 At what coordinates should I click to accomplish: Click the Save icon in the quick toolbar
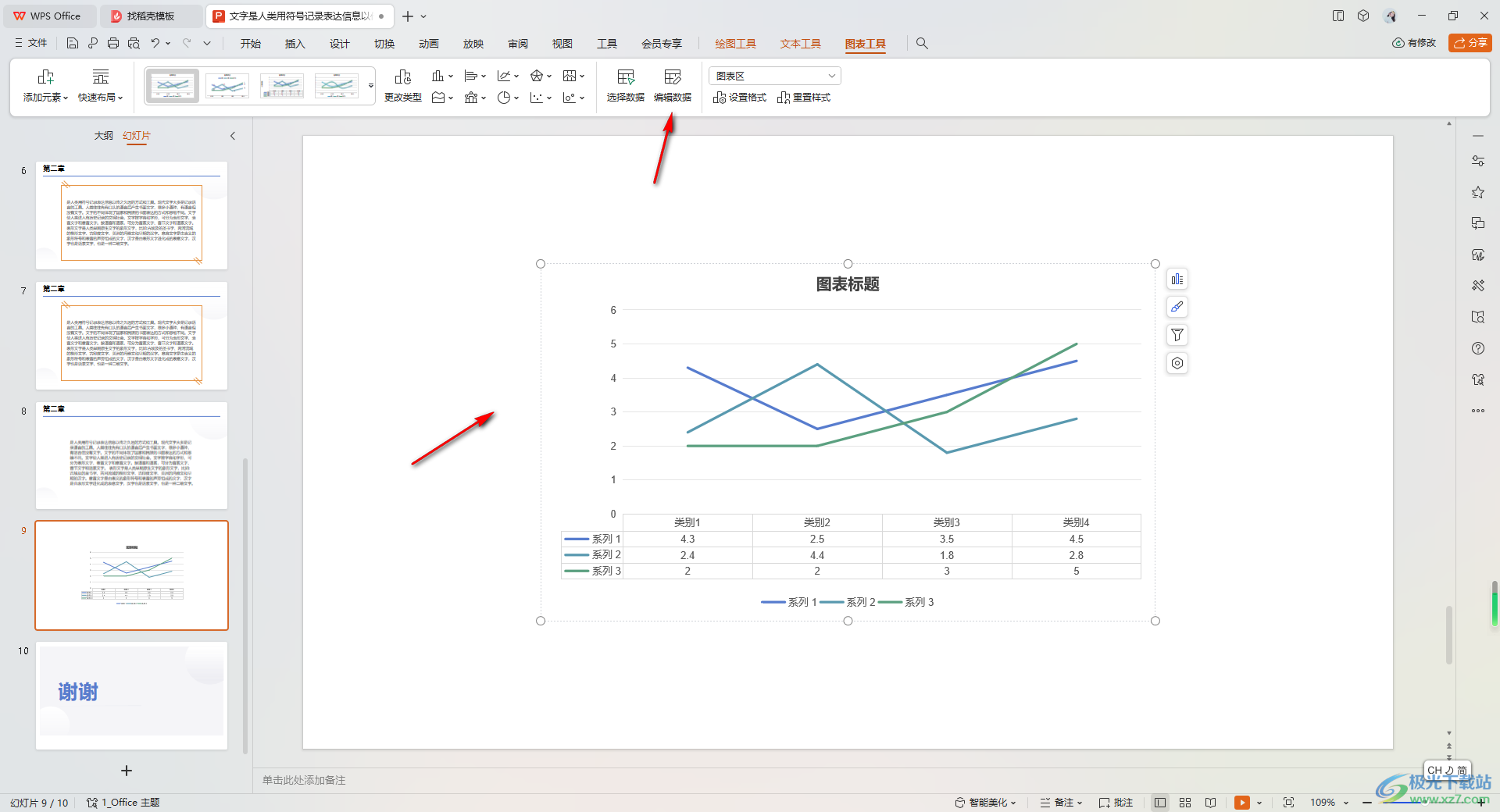72,44
